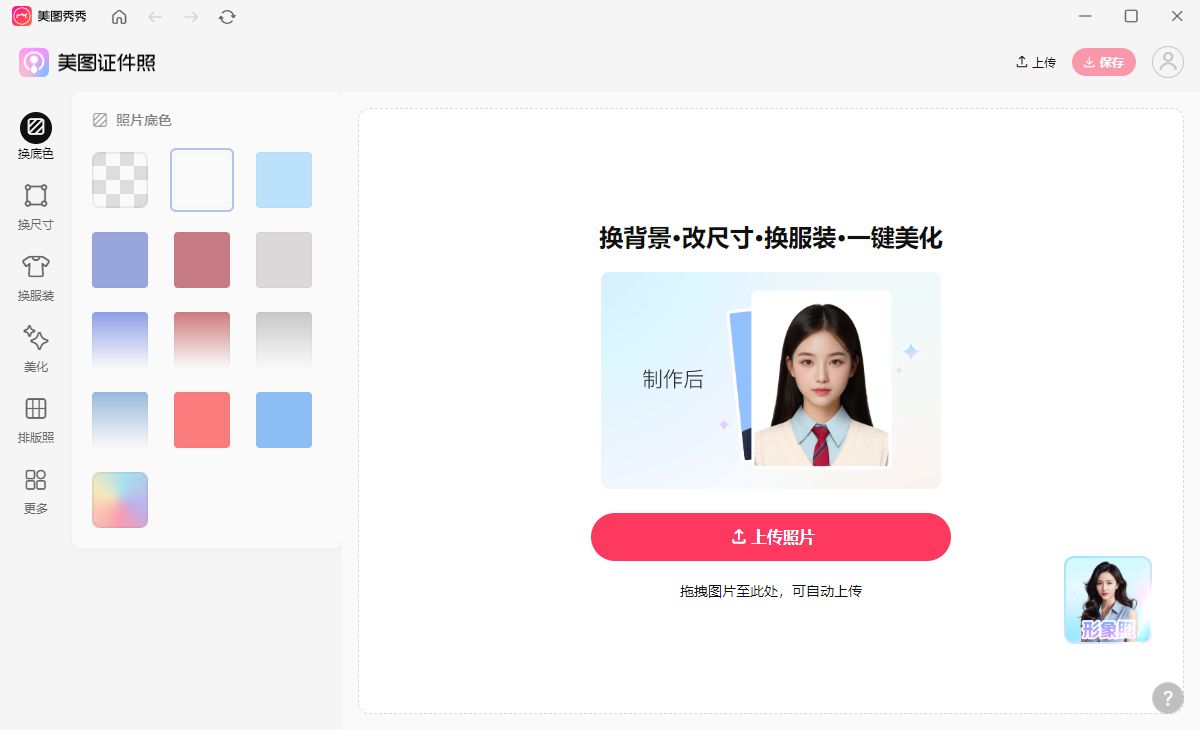This screenshot has height=730, width=1200.
Task: Choose the white background swatch
Action: tap(202, 180)
